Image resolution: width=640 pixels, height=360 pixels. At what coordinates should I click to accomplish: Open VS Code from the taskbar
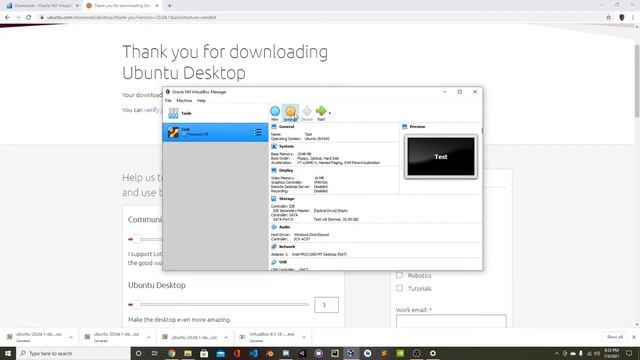click(x=253, y=353)
